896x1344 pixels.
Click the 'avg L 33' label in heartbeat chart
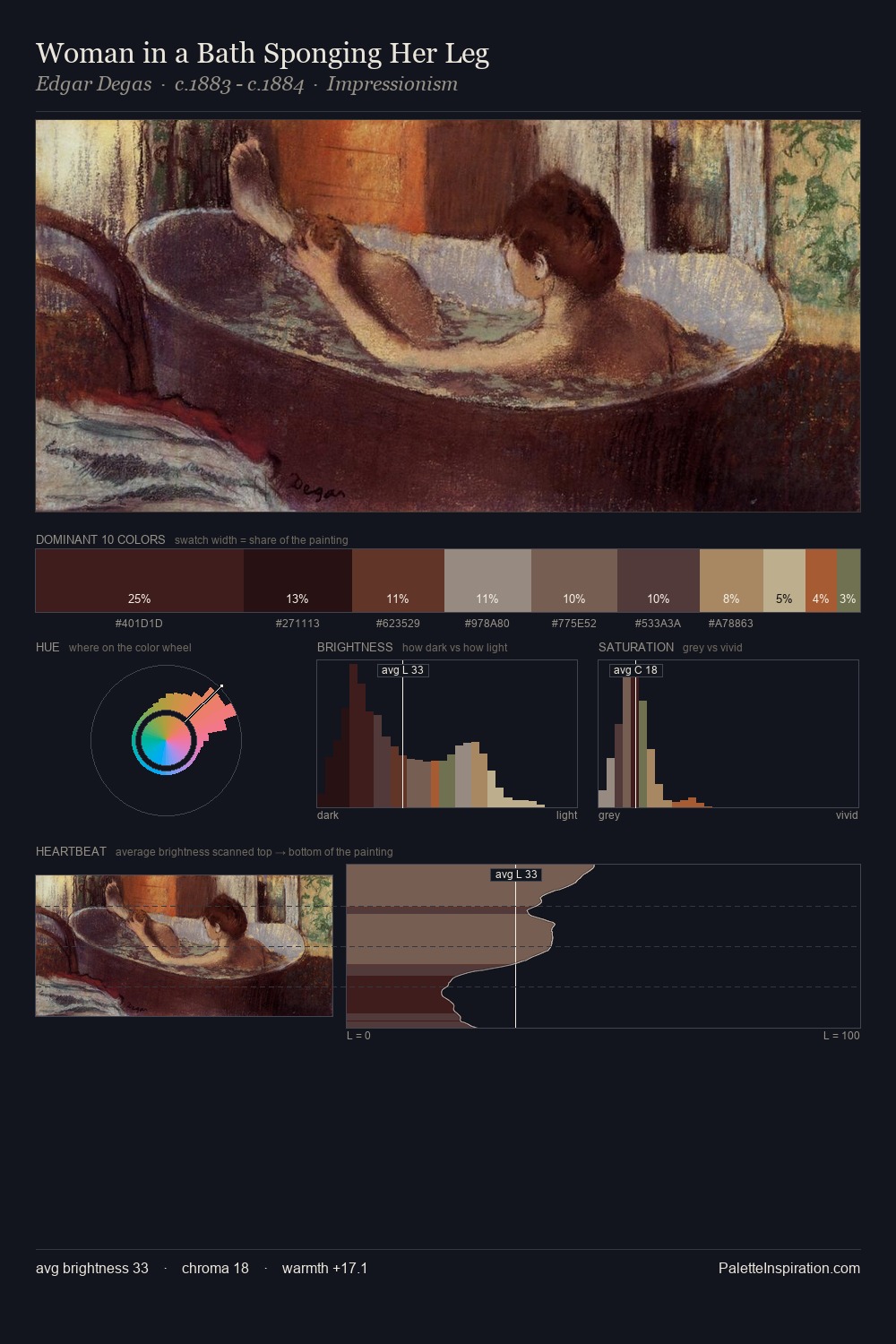[x=516, y=874]
